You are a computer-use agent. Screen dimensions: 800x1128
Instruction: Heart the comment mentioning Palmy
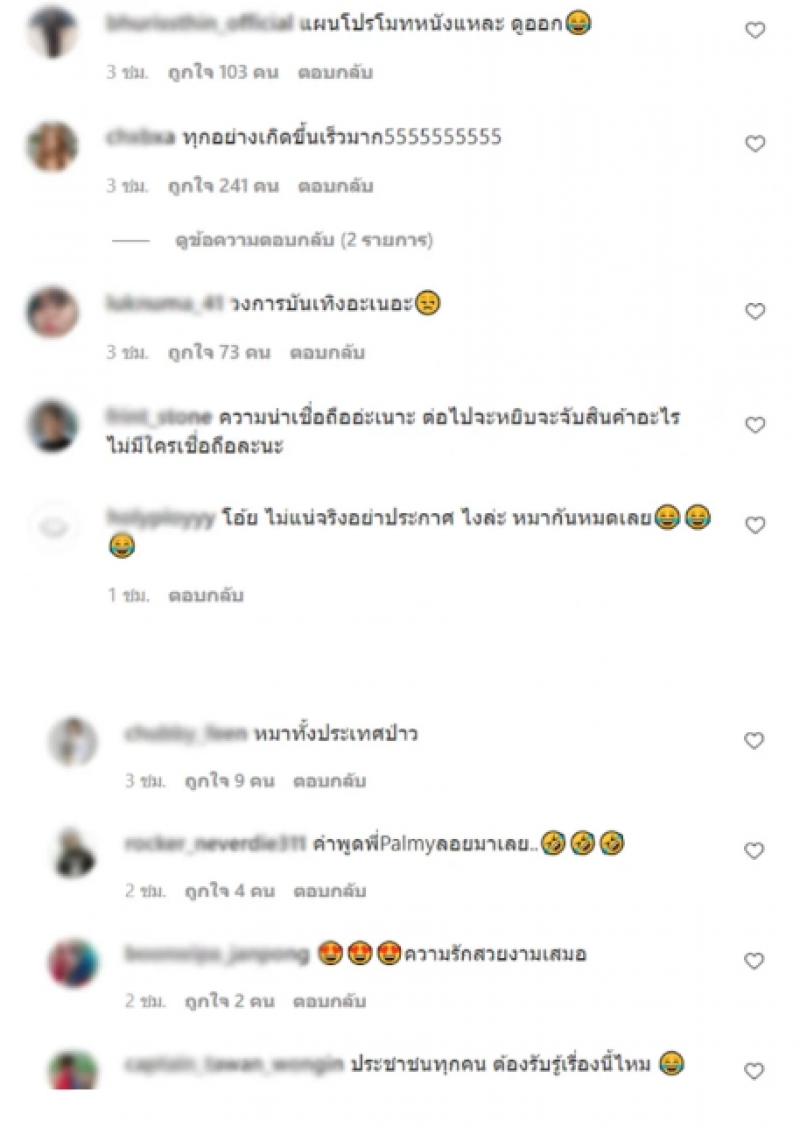[x=754, y=851]
